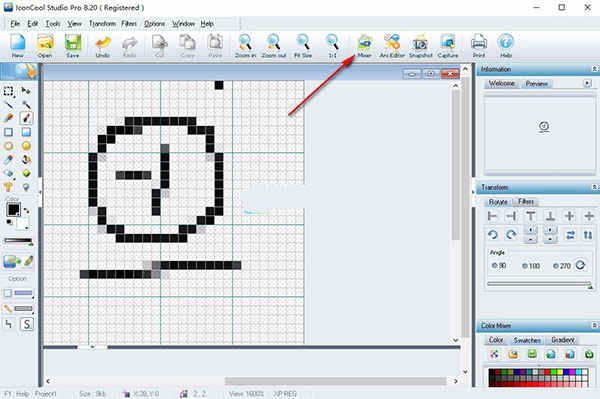The image size is (600, 399).
Task: Choose the 180 degree angle radio
Action: [x=531, y=265]
